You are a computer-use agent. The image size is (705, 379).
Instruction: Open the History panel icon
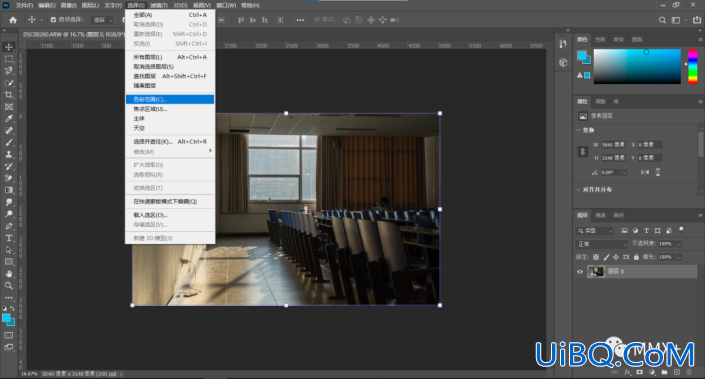(x=563, y=44)
